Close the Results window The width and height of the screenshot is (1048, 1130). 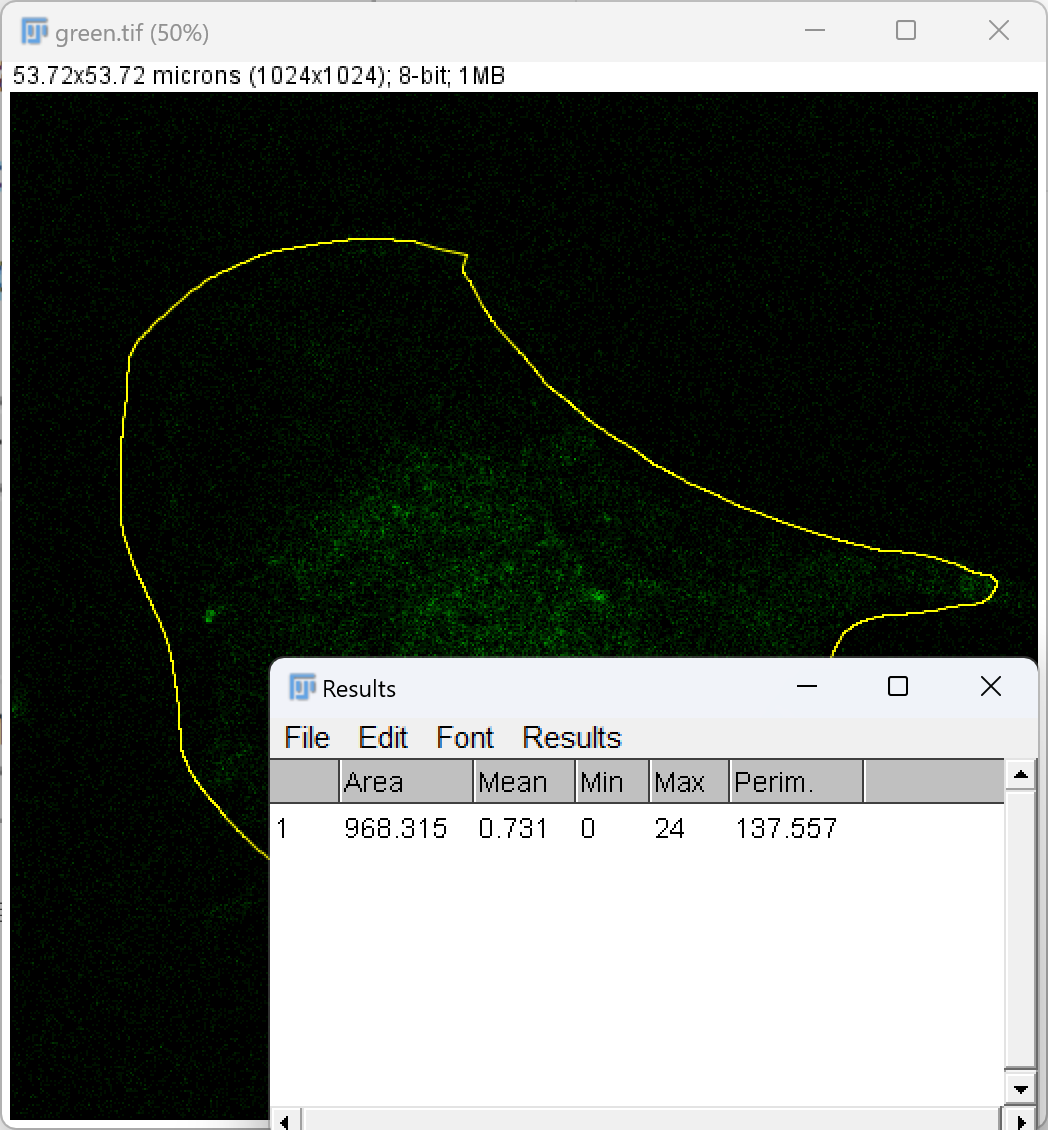point(991,686)
